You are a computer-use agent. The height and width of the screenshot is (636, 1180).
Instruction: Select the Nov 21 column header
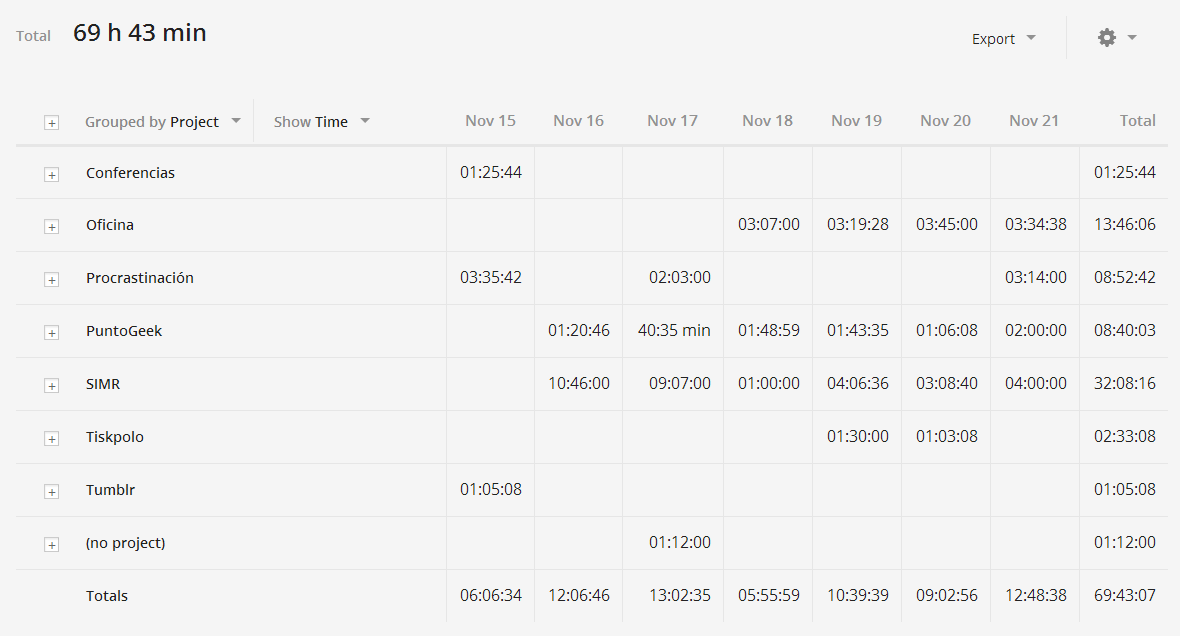pyautogui.click(x=1034, y=120)
